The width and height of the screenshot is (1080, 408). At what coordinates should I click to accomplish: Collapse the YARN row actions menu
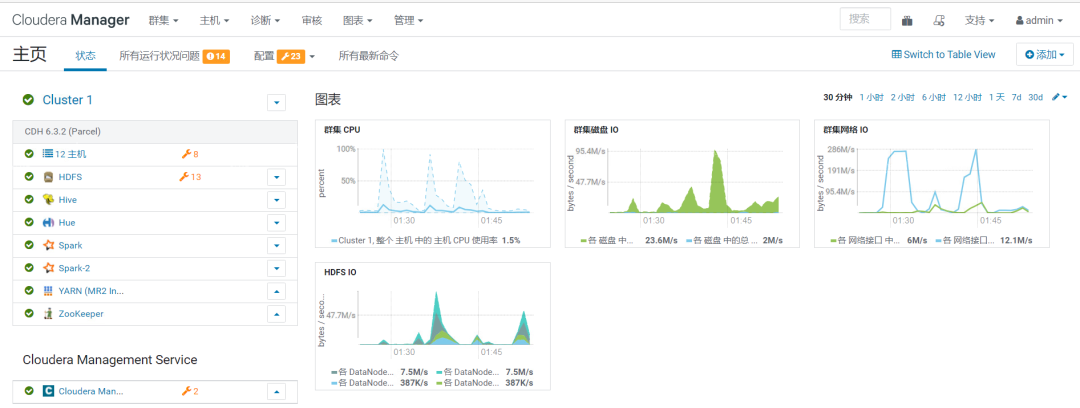(x=276, y=291)
